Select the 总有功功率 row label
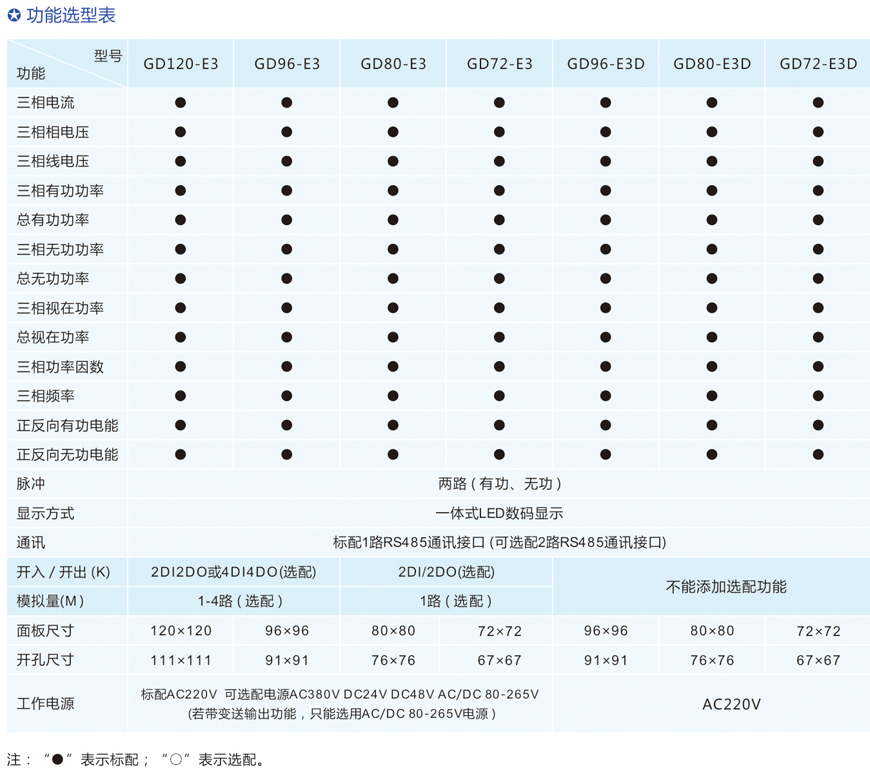 tap(53, 220)
